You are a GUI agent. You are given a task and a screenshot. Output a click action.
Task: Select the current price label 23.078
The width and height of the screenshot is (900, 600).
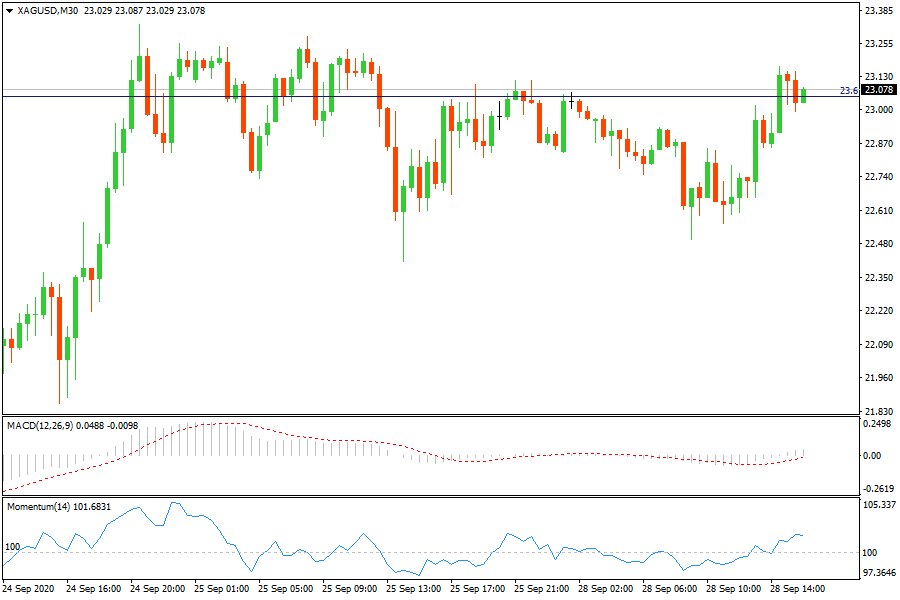(x=878, y=90)
